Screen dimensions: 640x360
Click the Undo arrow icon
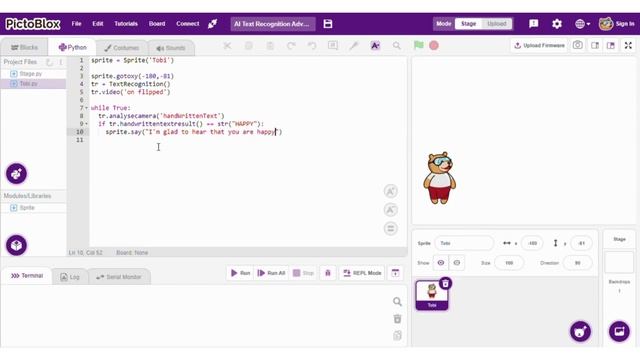point(312,46)
